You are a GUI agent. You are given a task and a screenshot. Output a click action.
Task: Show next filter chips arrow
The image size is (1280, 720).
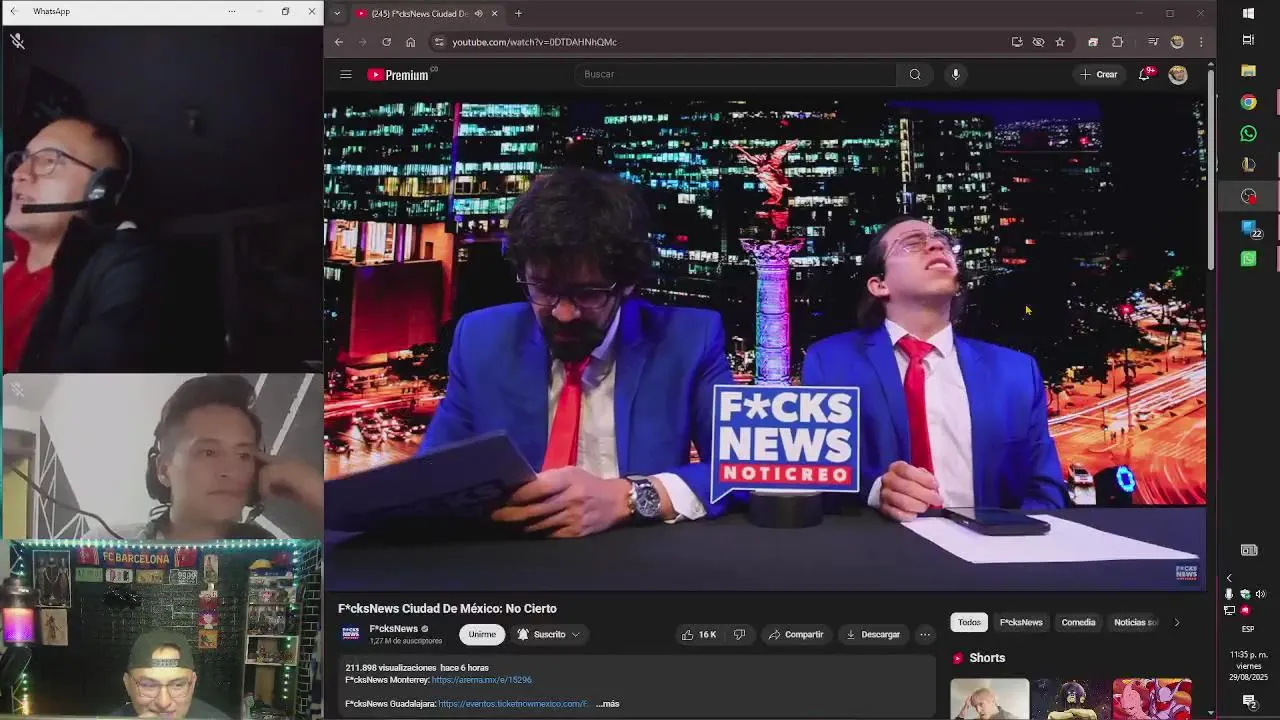[1176, 622]
